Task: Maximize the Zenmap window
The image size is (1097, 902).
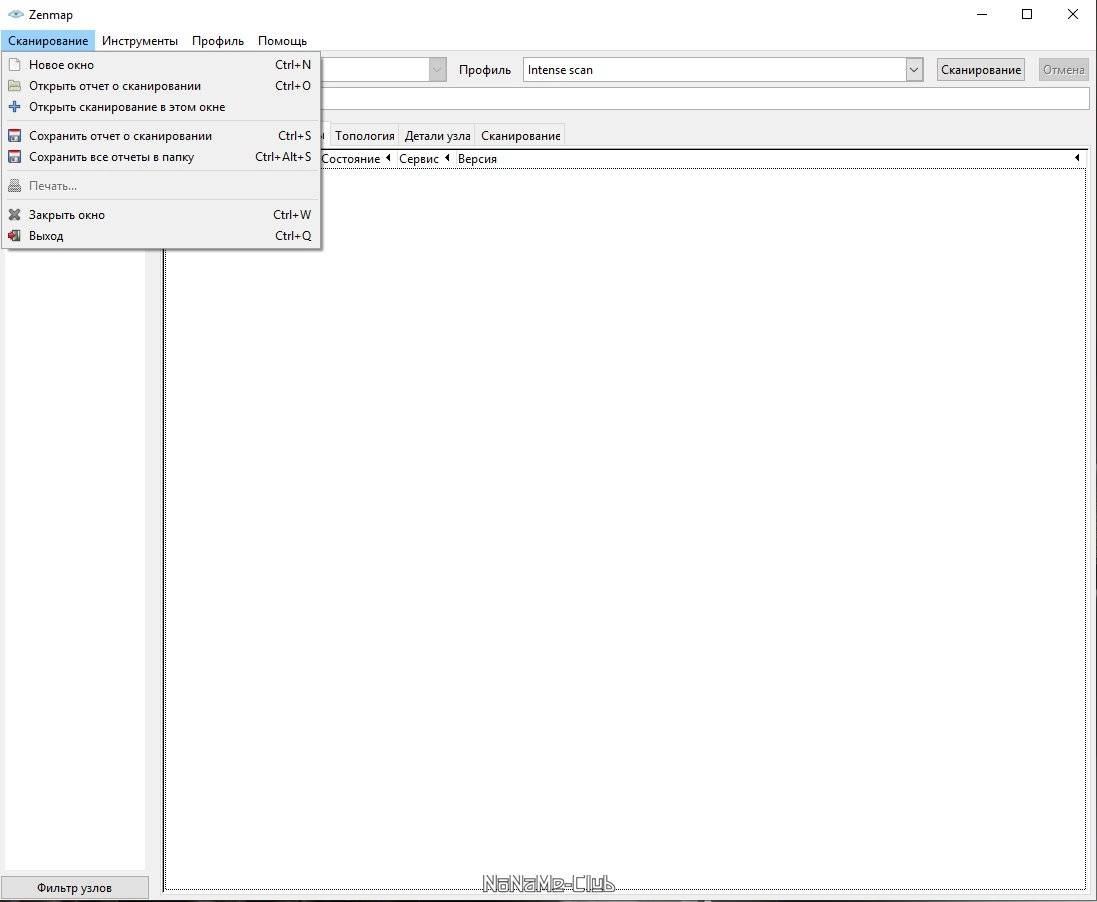Action: coord(1027,14)
